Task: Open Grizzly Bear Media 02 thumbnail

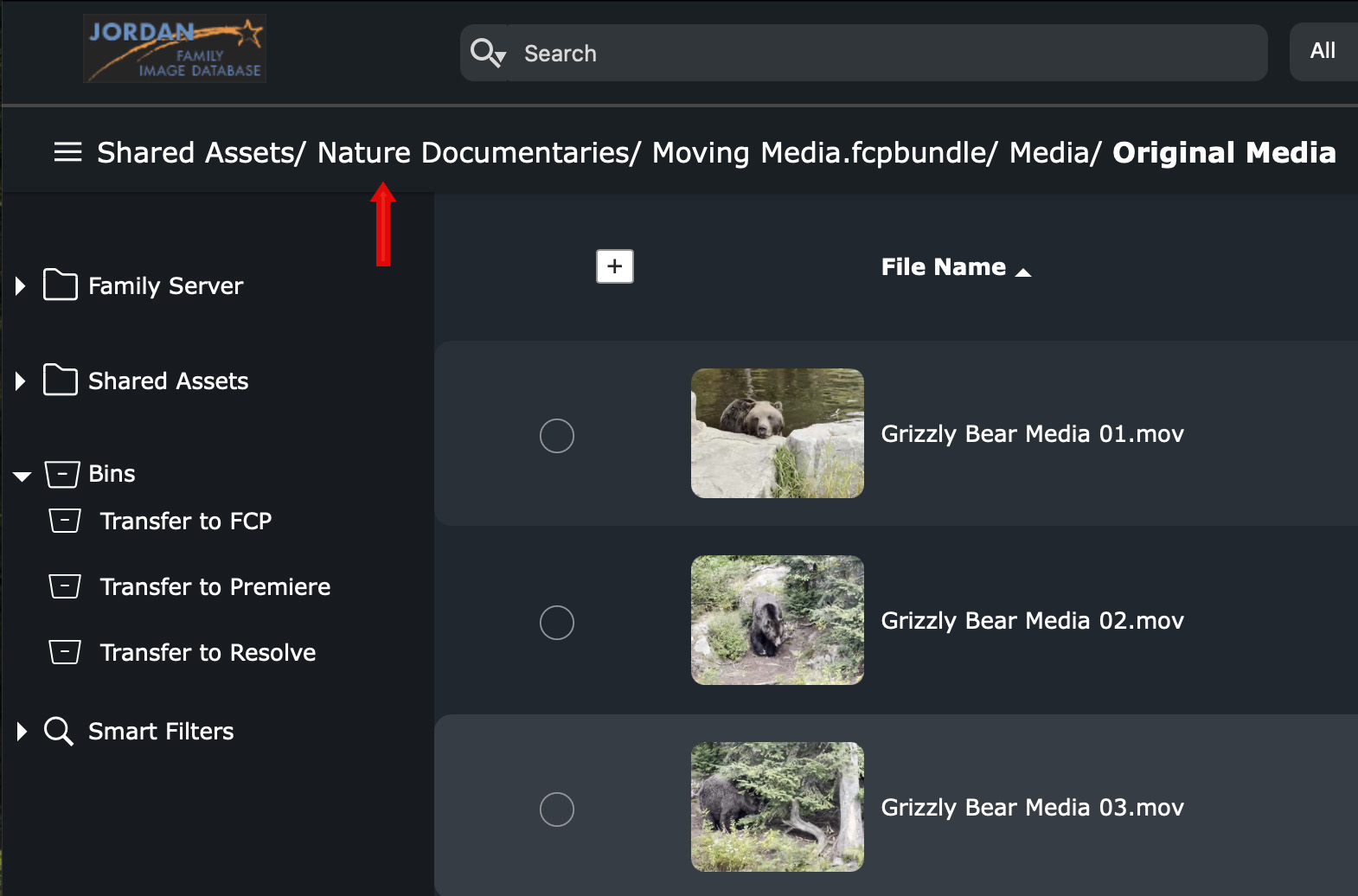Action: [x=777, y=620]
